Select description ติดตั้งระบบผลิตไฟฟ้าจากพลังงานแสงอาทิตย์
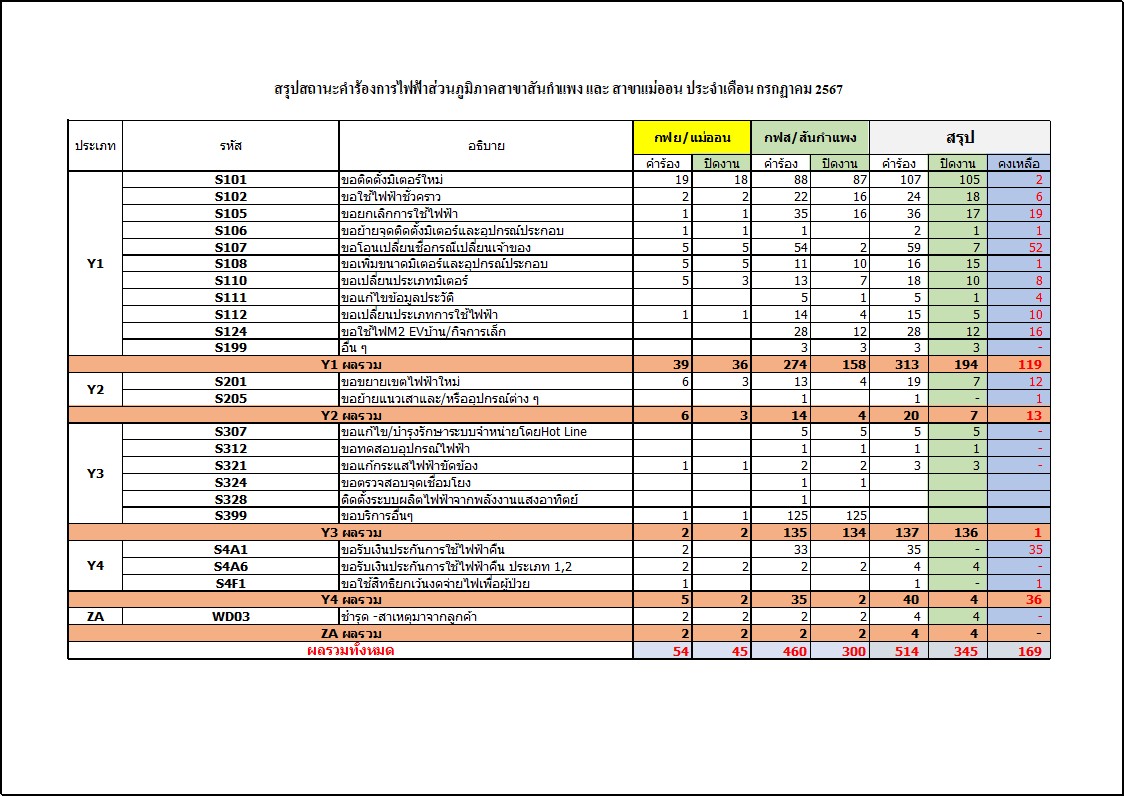Screen dimensions: 1124x796 [x=459, y=499]
